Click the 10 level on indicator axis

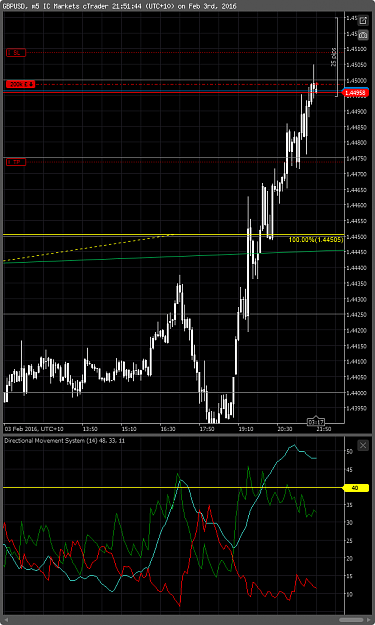(x=349, y=594)
